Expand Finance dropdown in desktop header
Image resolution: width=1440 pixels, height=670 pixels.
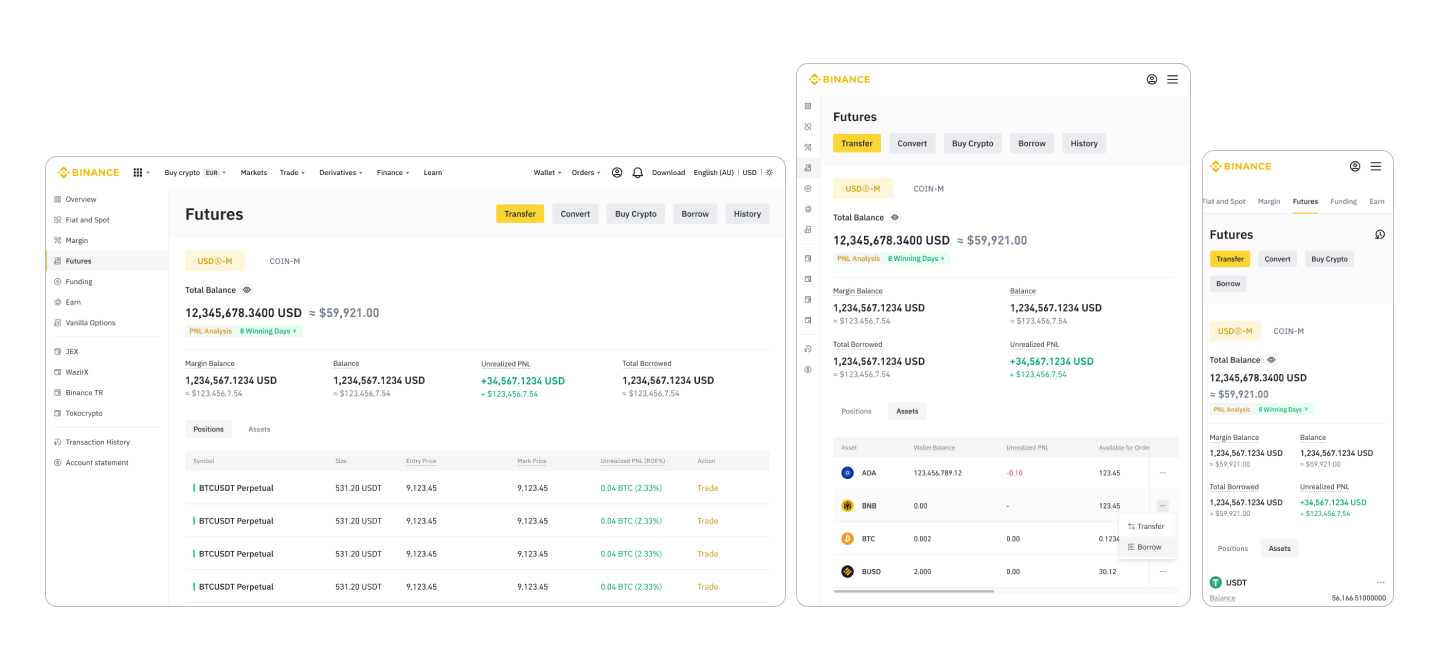tap(393, 172)
